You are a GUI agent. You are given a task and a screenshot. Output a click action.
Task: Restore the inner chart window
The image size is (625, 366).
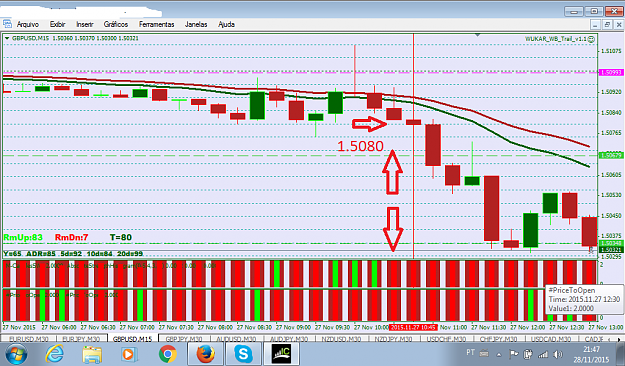[x=607, y=25]
